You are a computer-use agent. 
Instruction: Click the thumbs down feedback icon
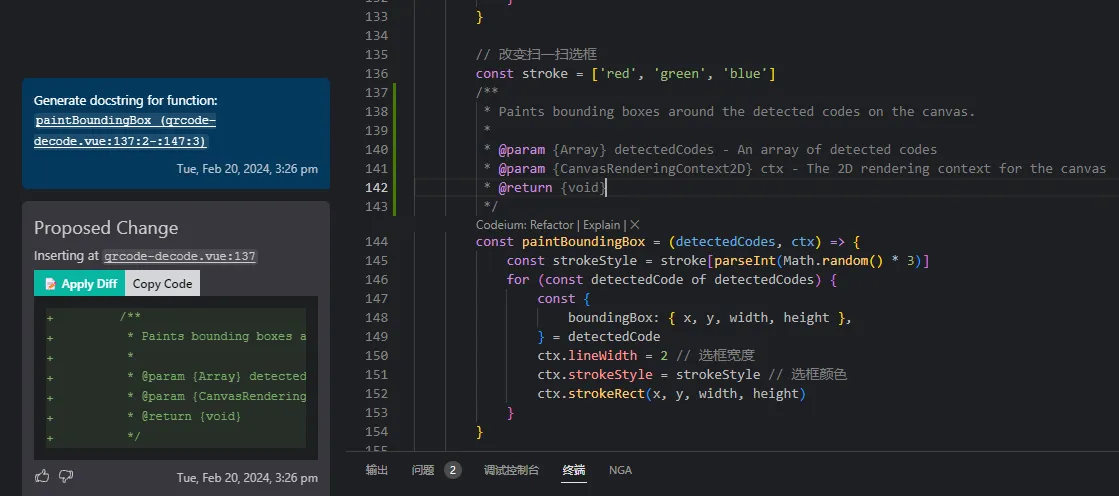pyautogui.click(x=66, y=476)
